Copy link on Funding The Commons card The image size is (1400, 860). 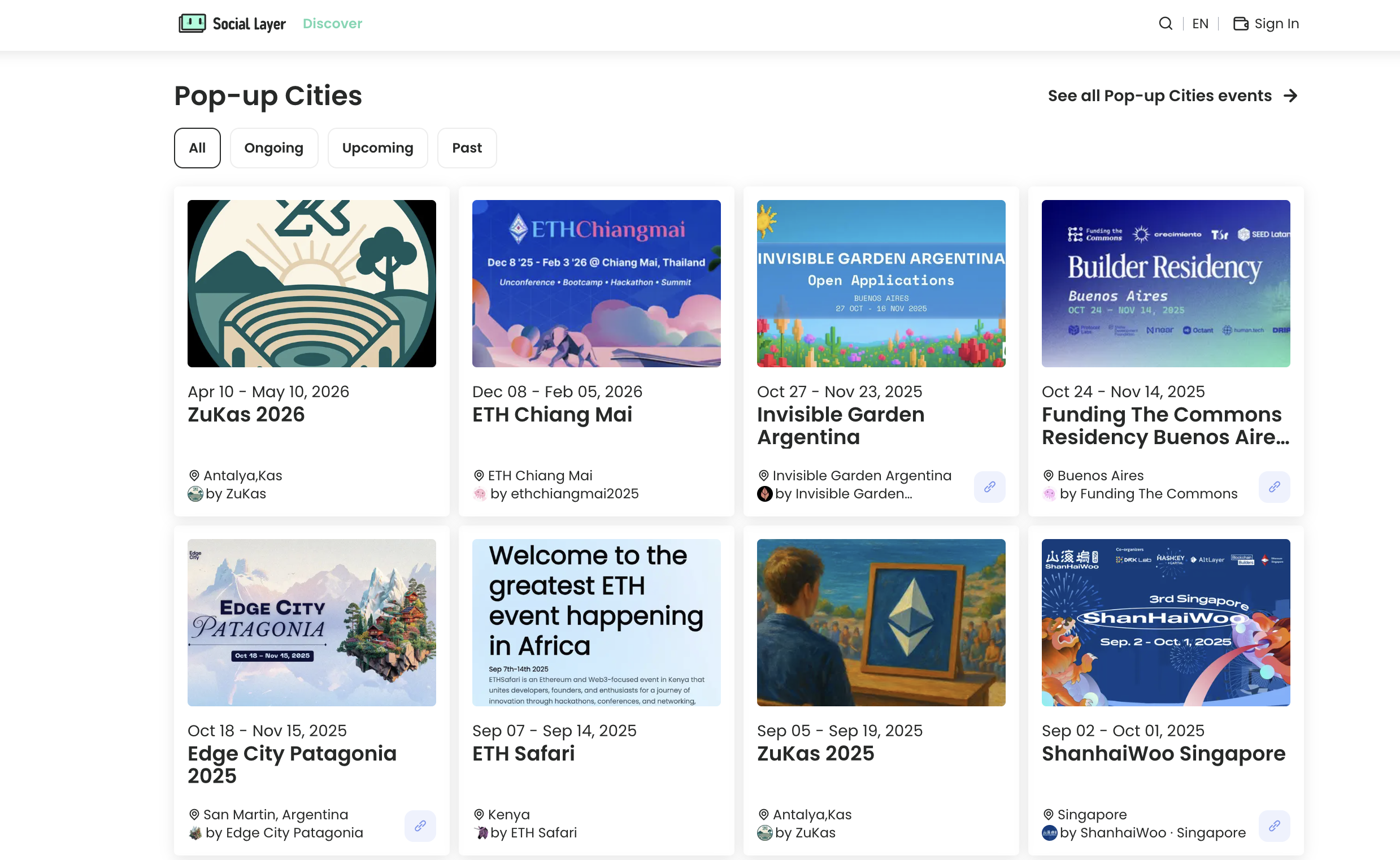[1274, 487]
